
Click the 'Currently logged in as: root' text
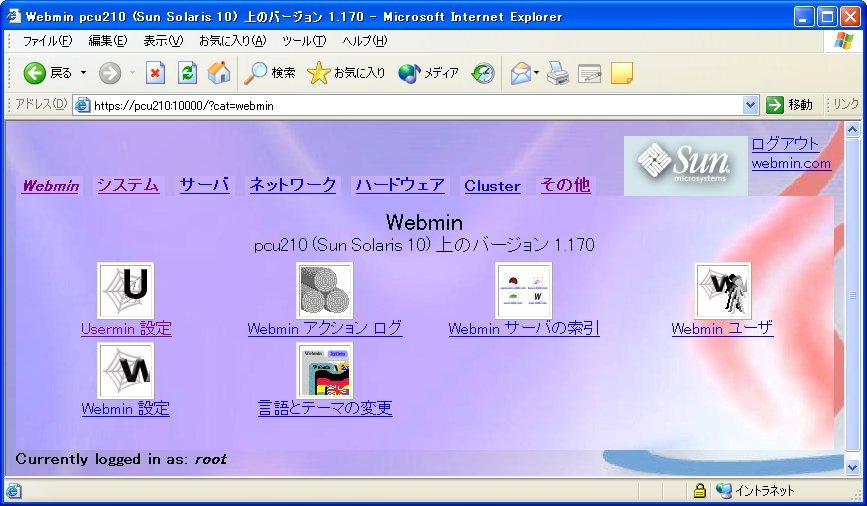pos(121,459)
